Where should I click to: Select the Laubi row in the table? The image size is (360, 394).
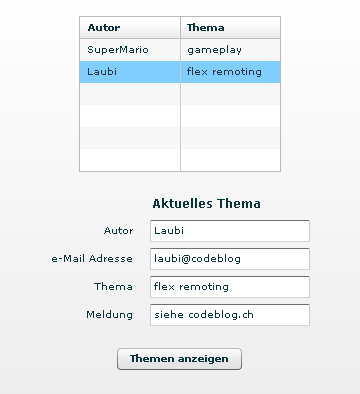pyautogui.click(x=180, y=72)
